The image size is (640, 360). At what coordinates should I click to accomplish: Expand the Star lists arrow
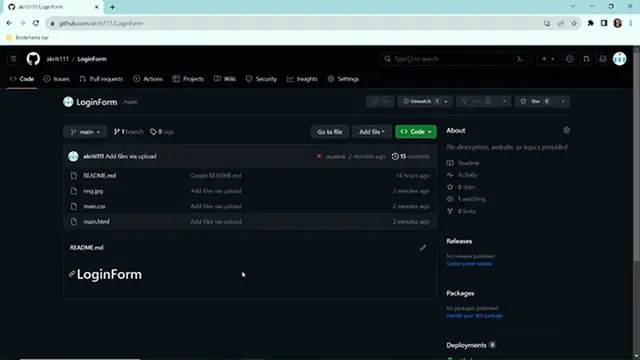point(563,101)
